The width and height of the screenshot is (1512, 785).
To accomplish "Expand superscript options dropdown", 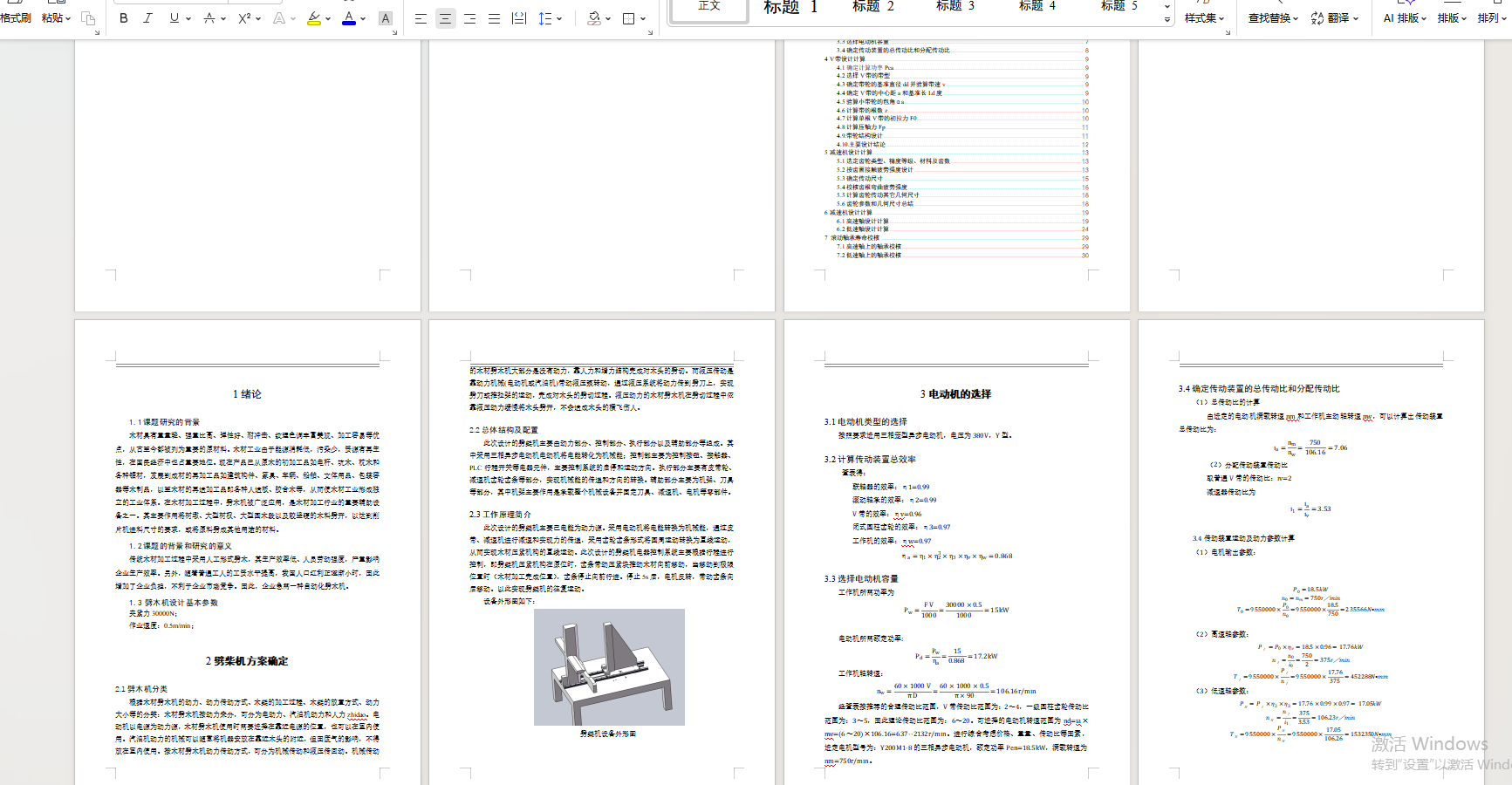I will pyautogui.click(x=259, y=19).
